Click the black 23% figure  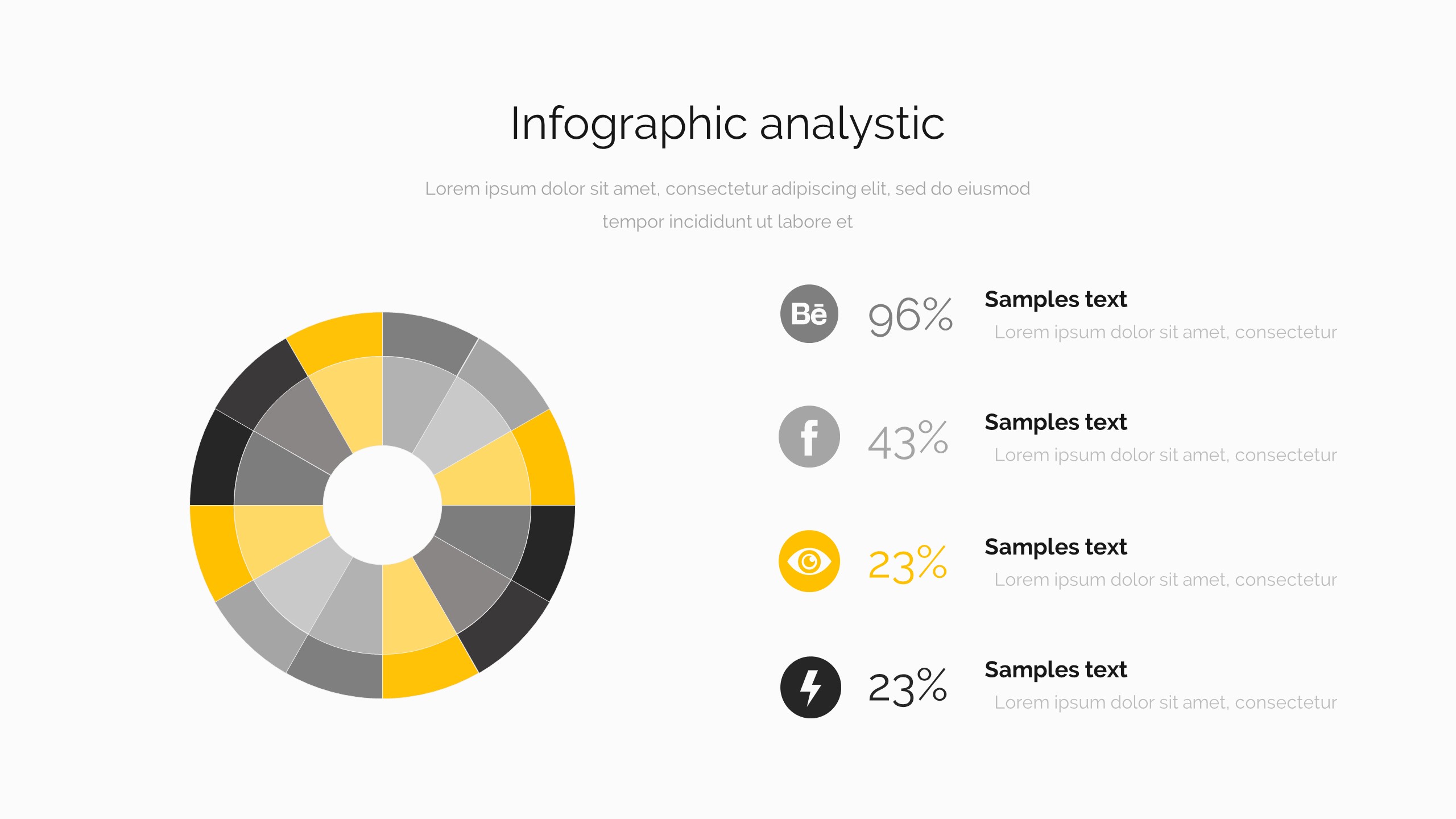point(908,688)
